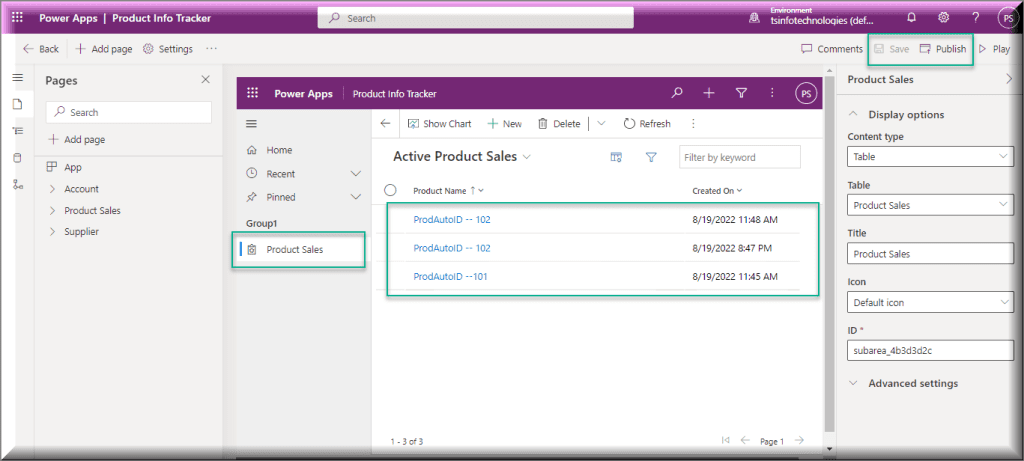1024x461 pixels.
Task: Click the preview app waffle icon
Action: (252, 93)
